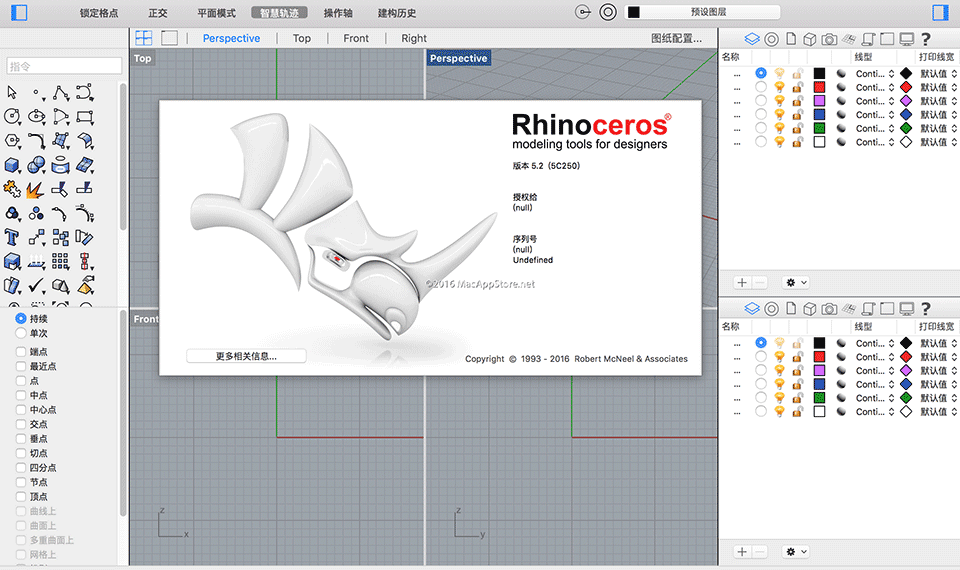
Task: Toggle red layer lightbulb visibility in upper panel
Action: pos(779,87)
